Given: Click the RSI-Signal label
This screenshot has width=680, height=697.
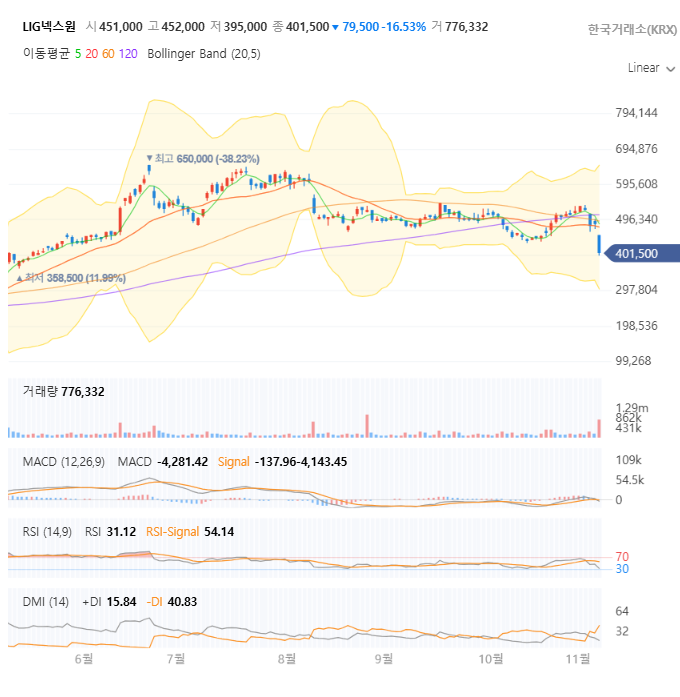Looking at the screenshot, I should (172, 532).
